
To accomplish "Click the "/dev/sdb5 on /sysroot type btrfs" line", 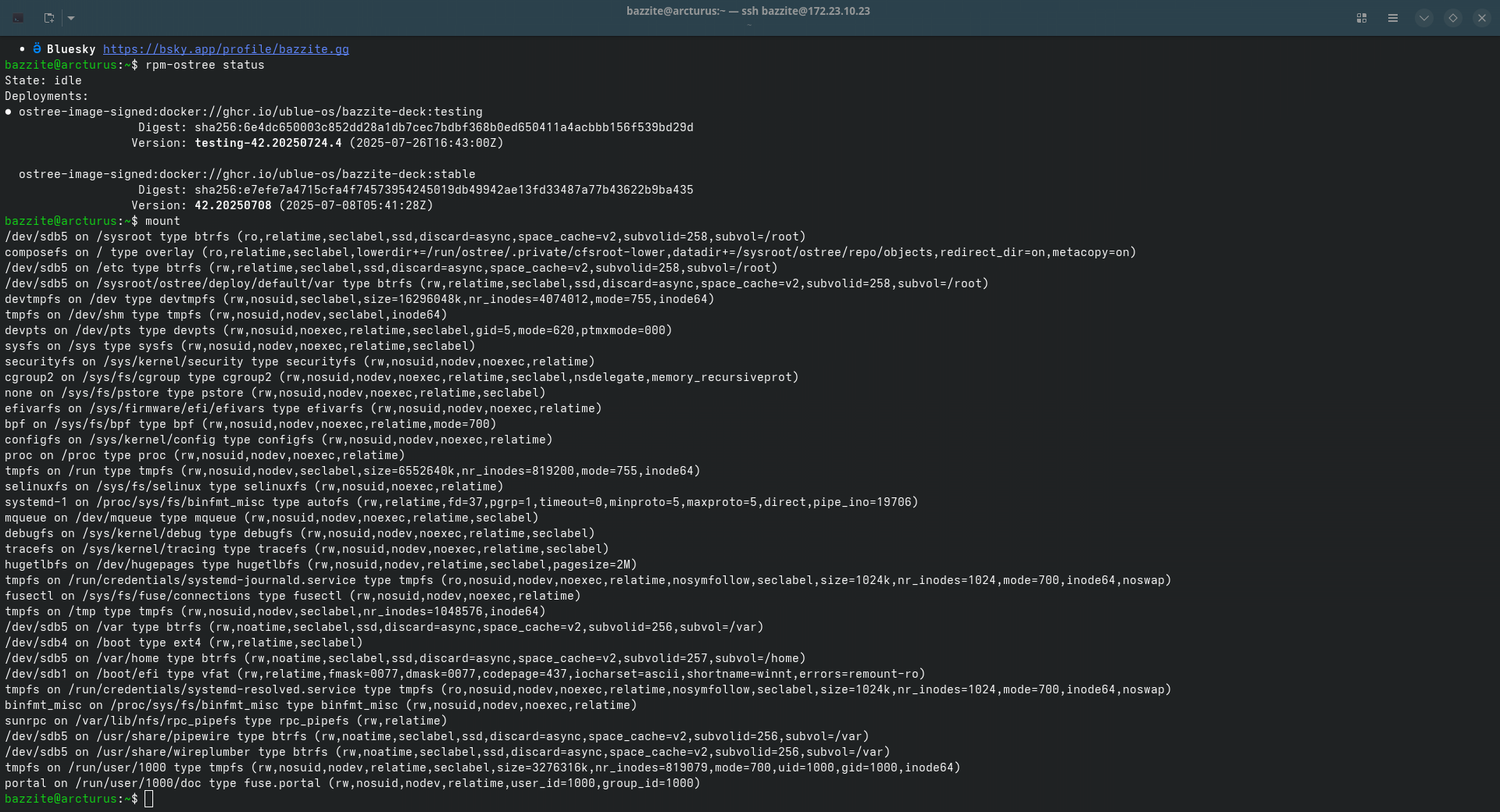I will click(x=405, y=237).
